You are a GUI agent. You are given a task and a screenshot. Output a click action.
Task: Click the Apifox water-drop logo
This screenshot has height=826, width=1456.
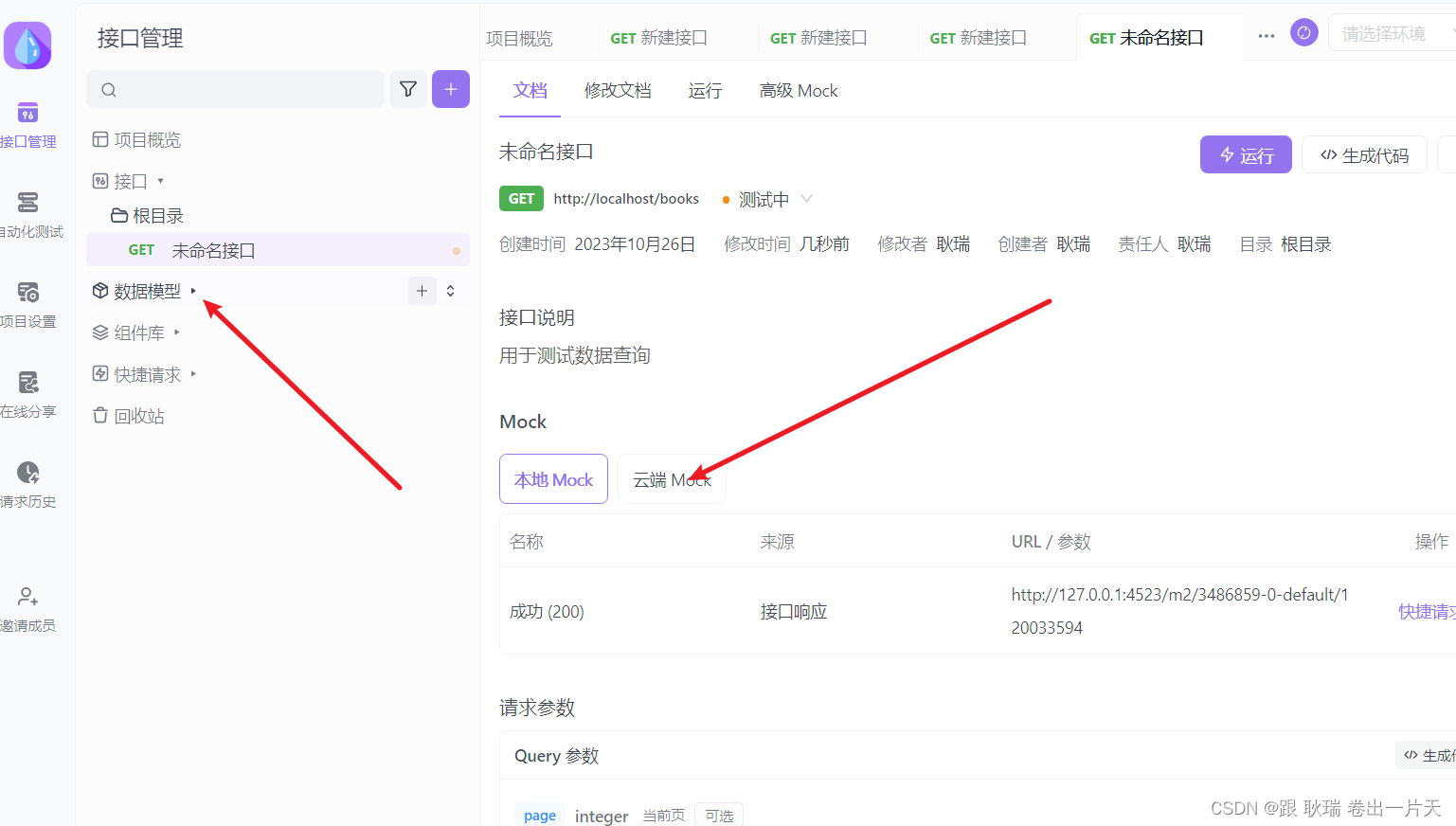(27, 45)
